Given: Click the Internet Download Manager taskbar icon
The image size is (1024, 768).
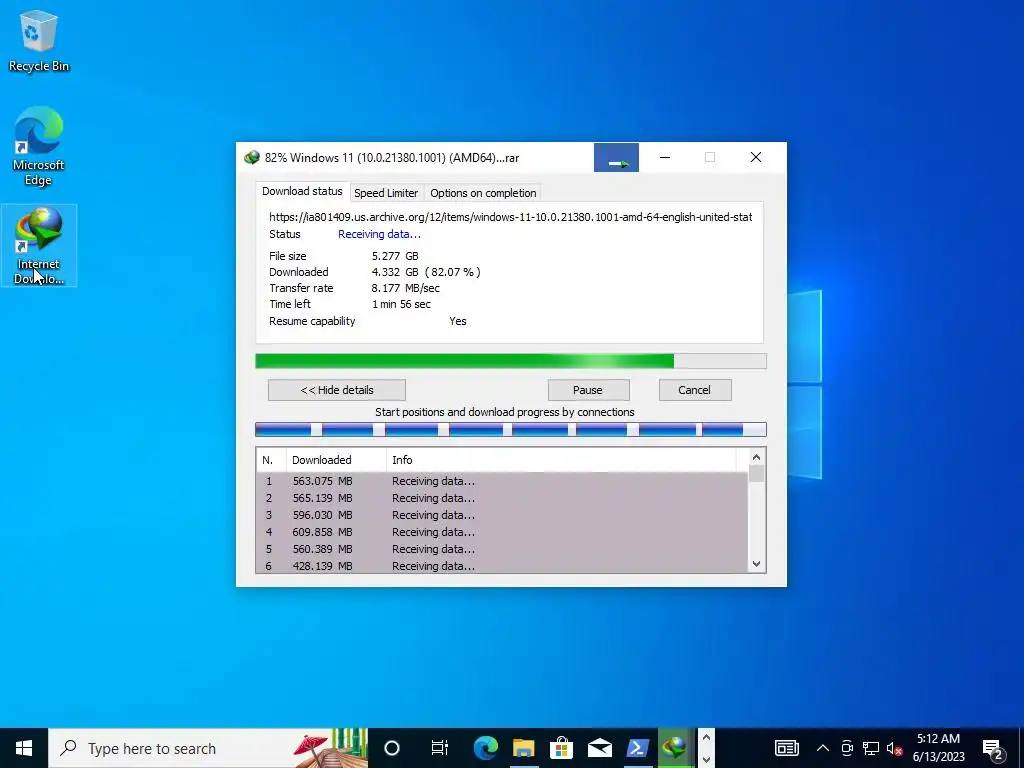Looking at the screenshot, I should coord(675,748).
